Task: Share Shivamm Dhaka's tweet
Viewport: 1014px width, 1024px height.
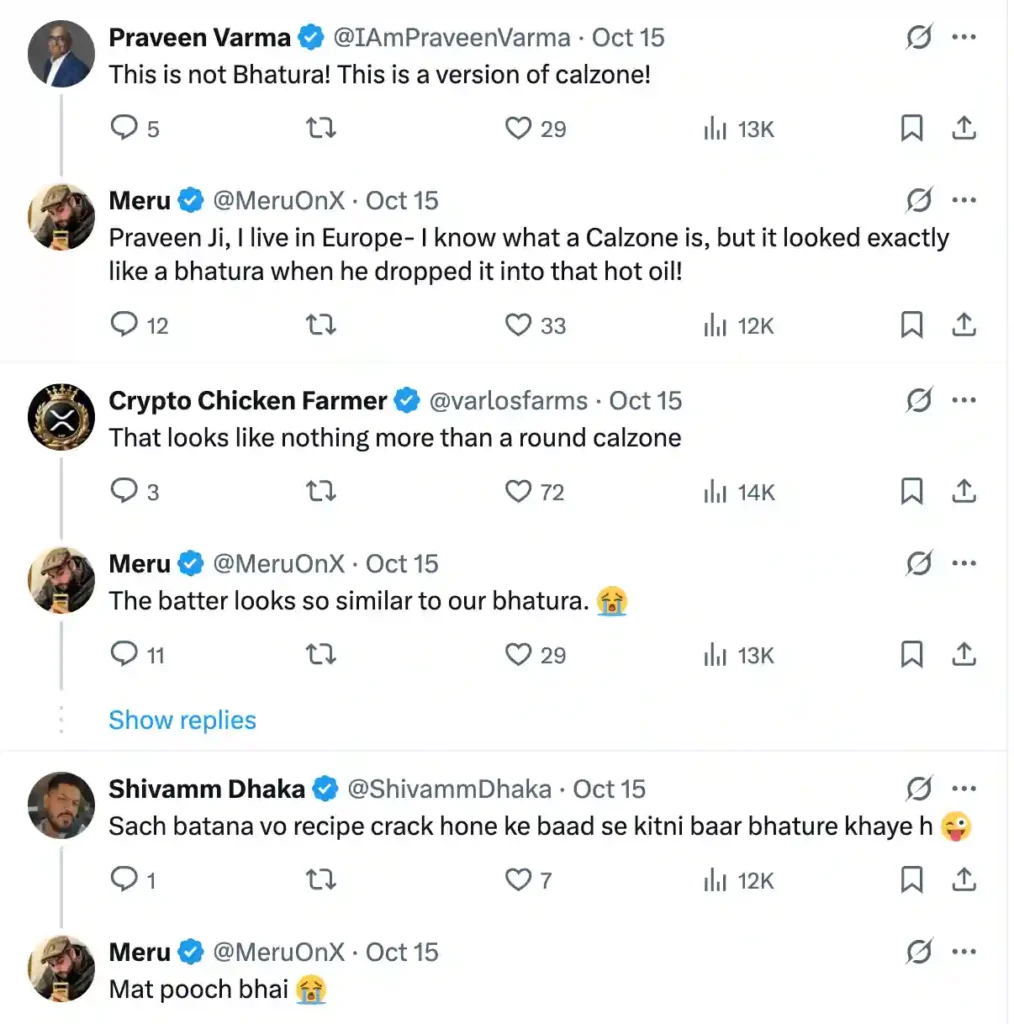Action: pyautogui.click(x=963, y=879)
